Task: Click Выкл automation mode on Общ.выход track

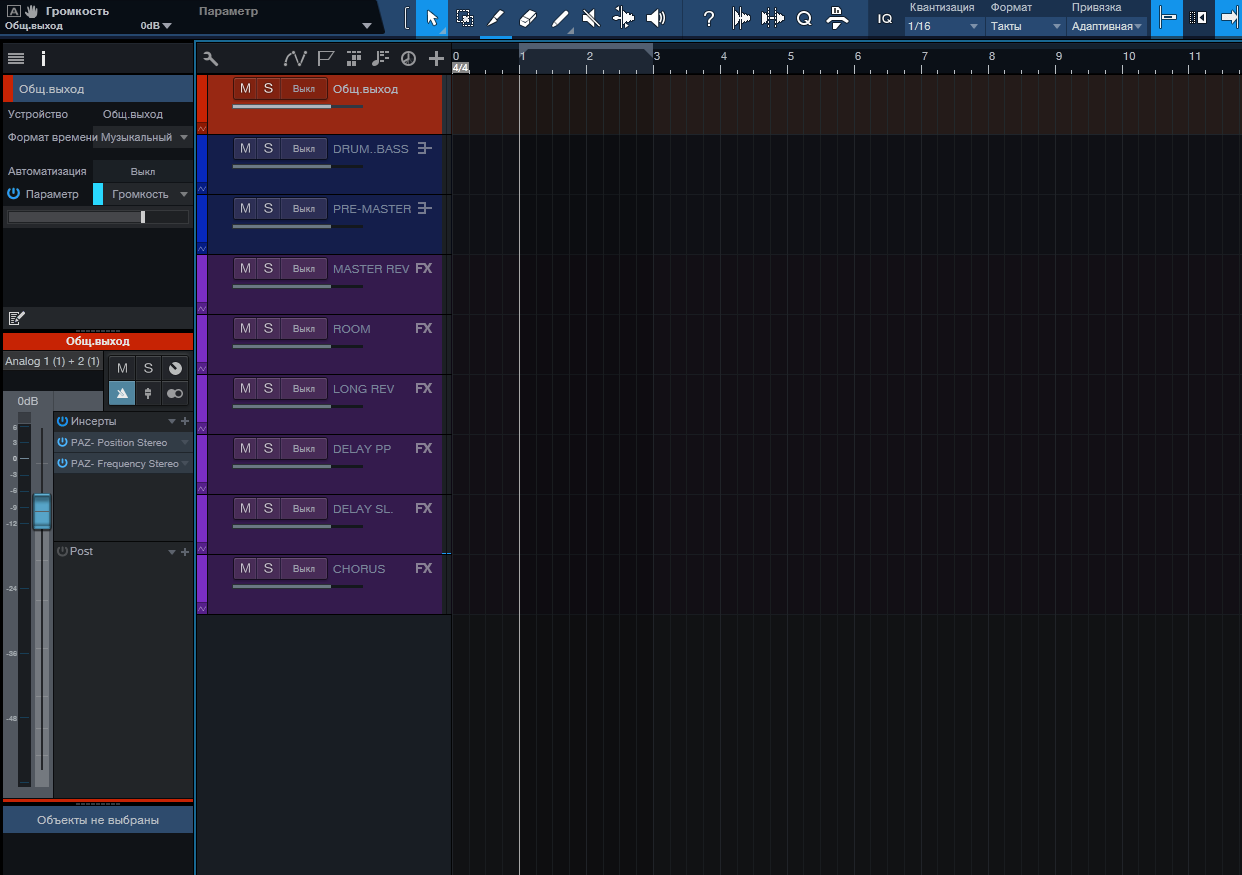Action: (304, 89)
